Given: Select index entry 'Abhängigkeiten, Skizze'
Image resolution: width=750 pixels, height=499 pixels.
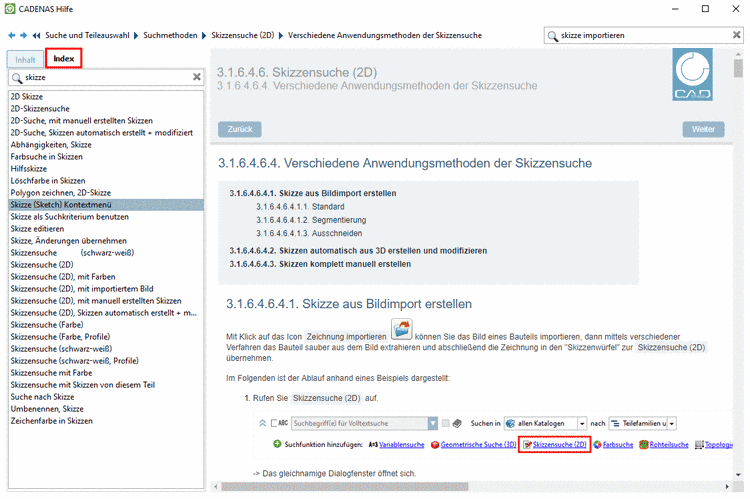Looking at the screenshot, I should pos(106,144).
